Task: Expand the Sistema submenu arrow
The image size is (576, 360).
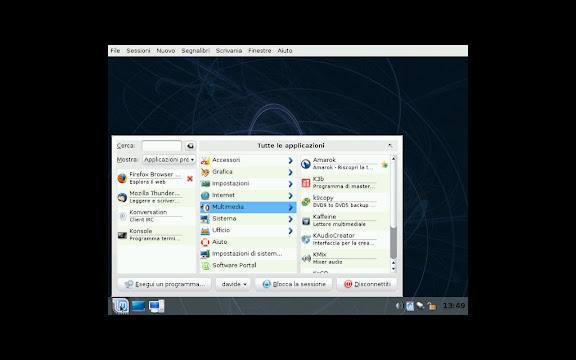Action: (x=291, y=219)
